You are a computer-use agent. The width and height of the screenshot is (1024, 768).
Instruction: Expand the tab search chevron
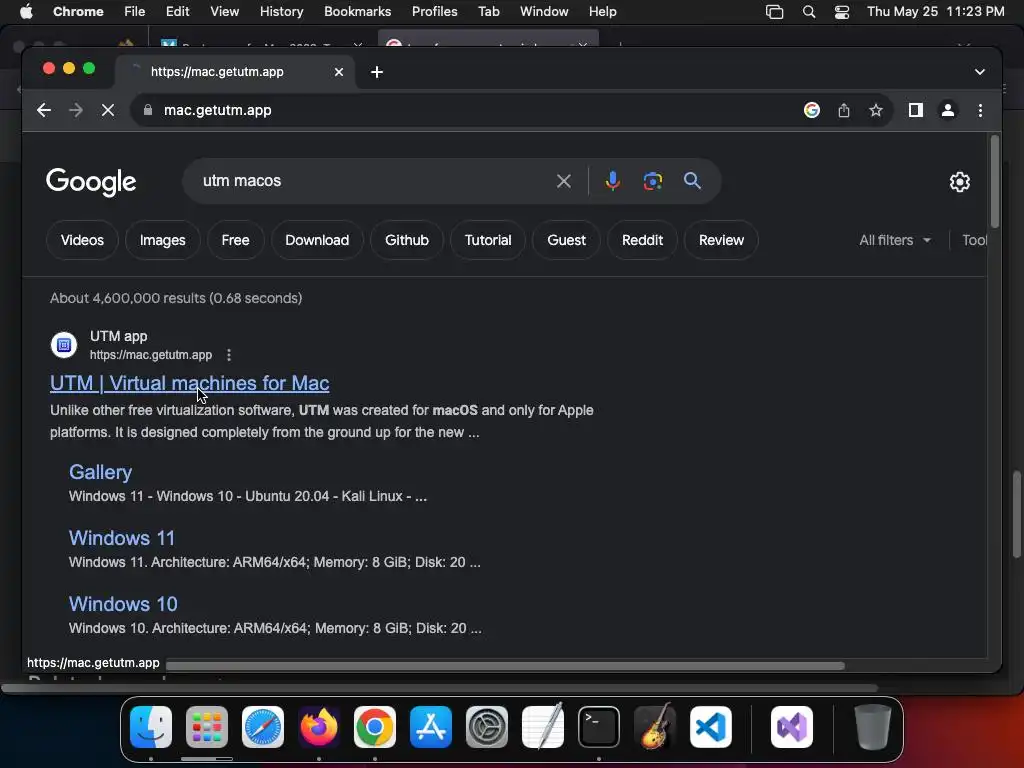pyautogui.click(x=980, y=72)
